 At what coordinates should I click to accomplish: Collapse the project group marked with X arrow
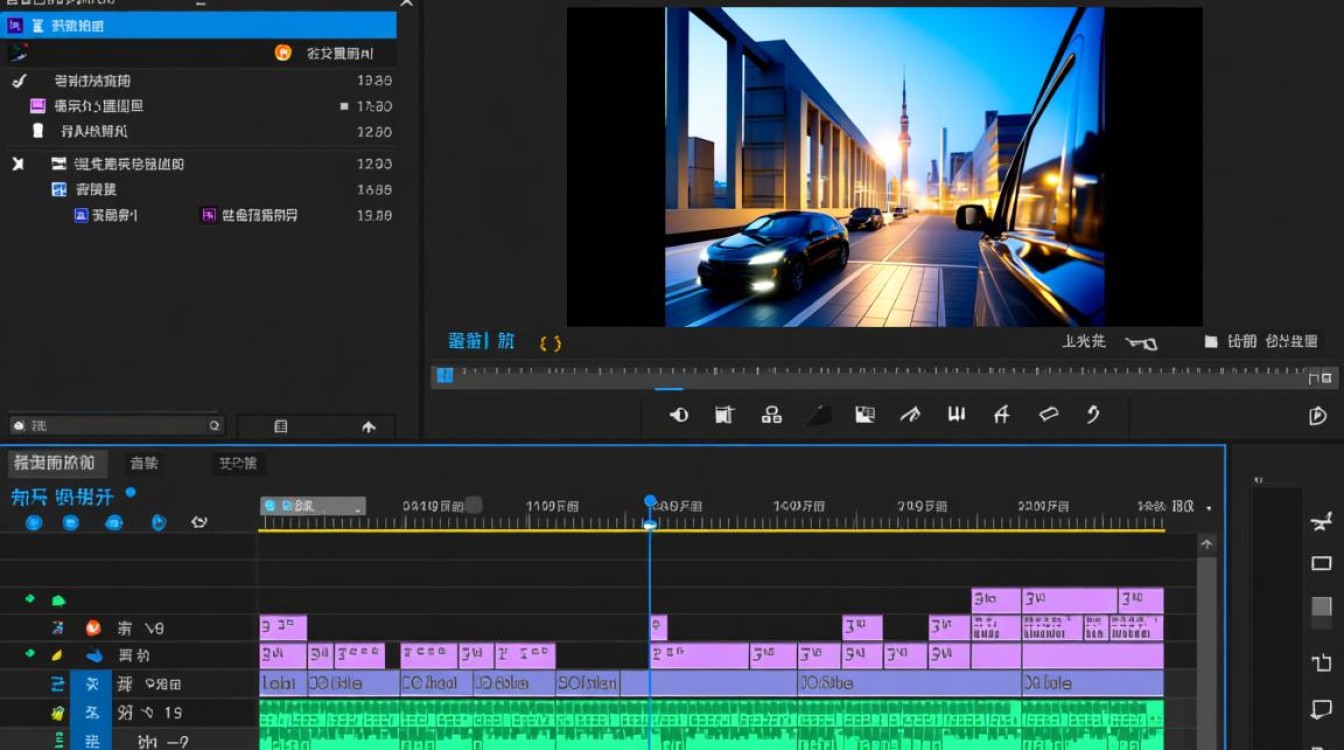click(18, 164)
